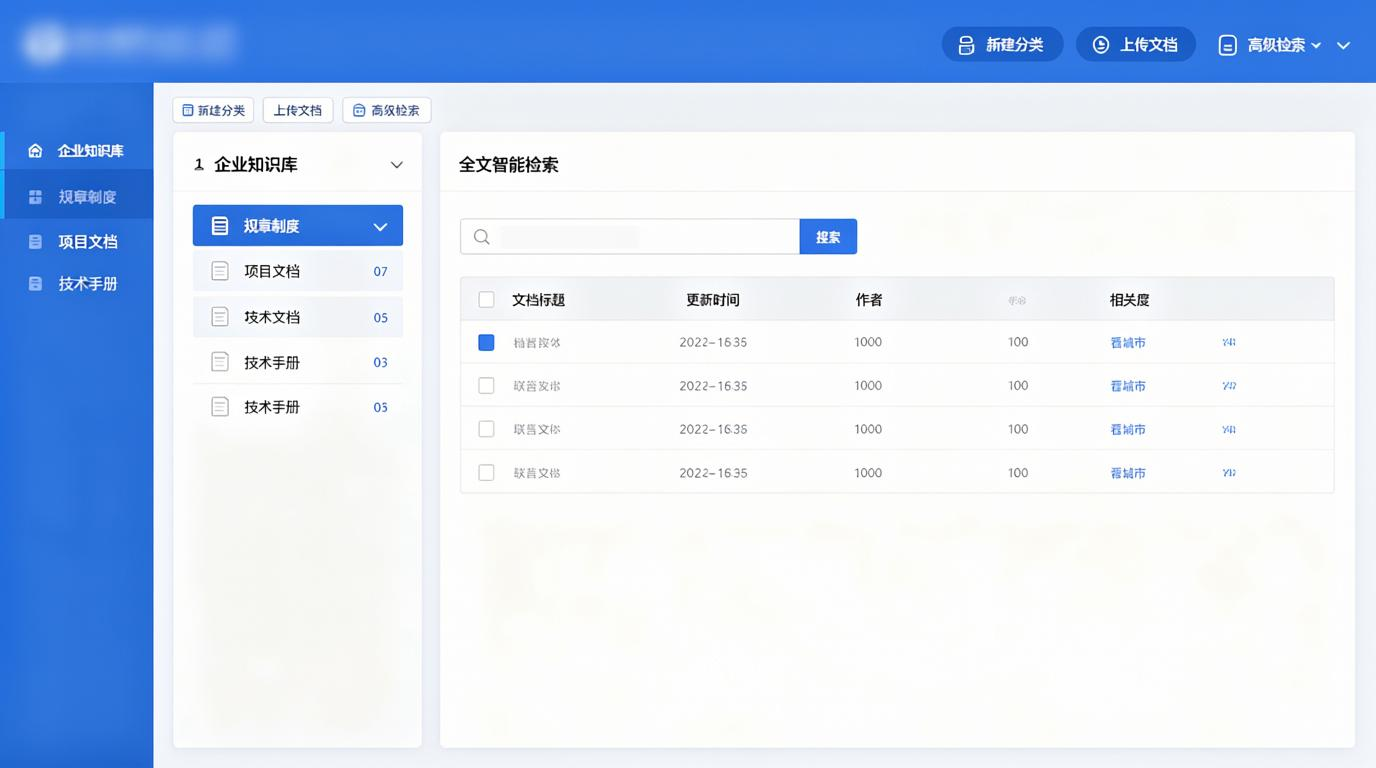Click the 上传文档 pill button in header
This screenshot has height=768, width=1376.
pos(1135,45)
